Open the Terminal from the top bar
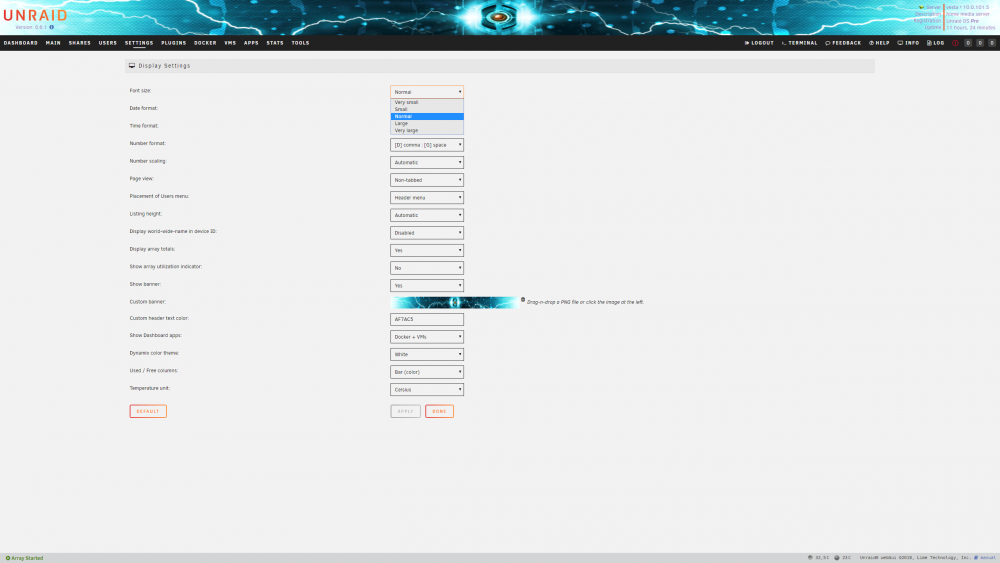Screen dimensions: 1000x563 tap(799, 43)
